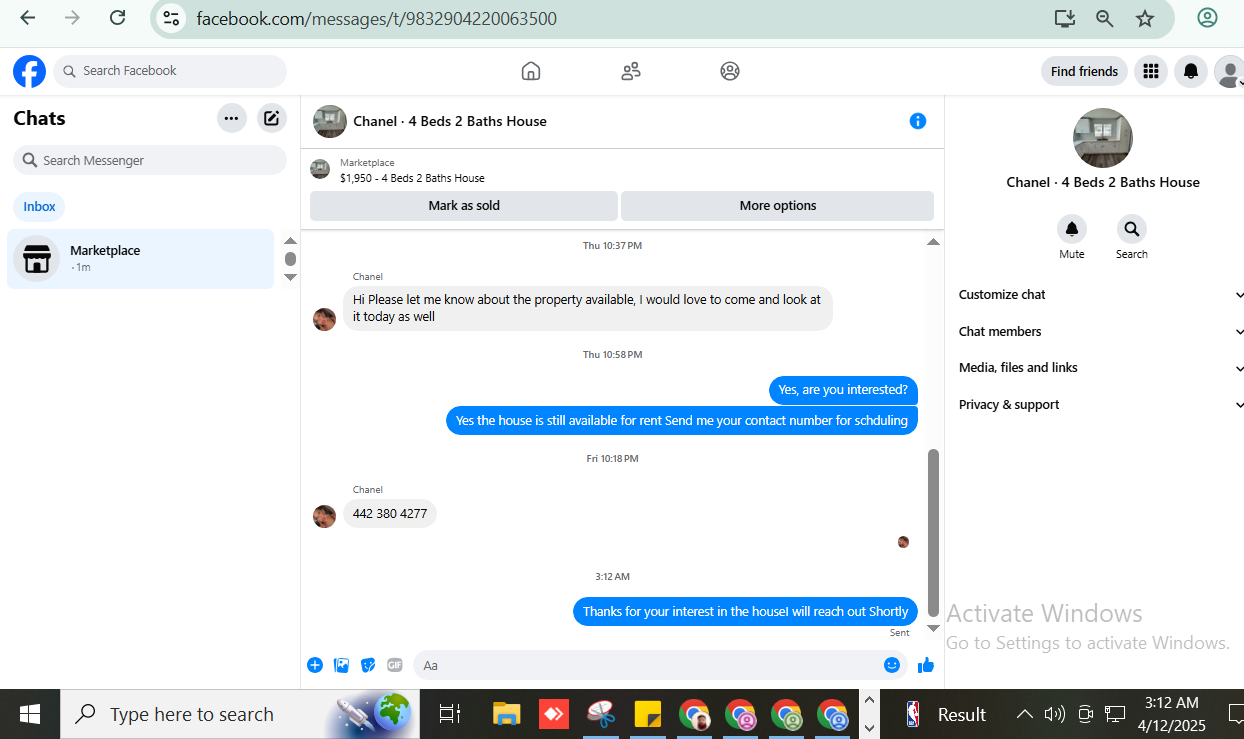Viewport: 1244px width, 739px height.
Task: Click Mark as sold button
Action: (464, 206)
